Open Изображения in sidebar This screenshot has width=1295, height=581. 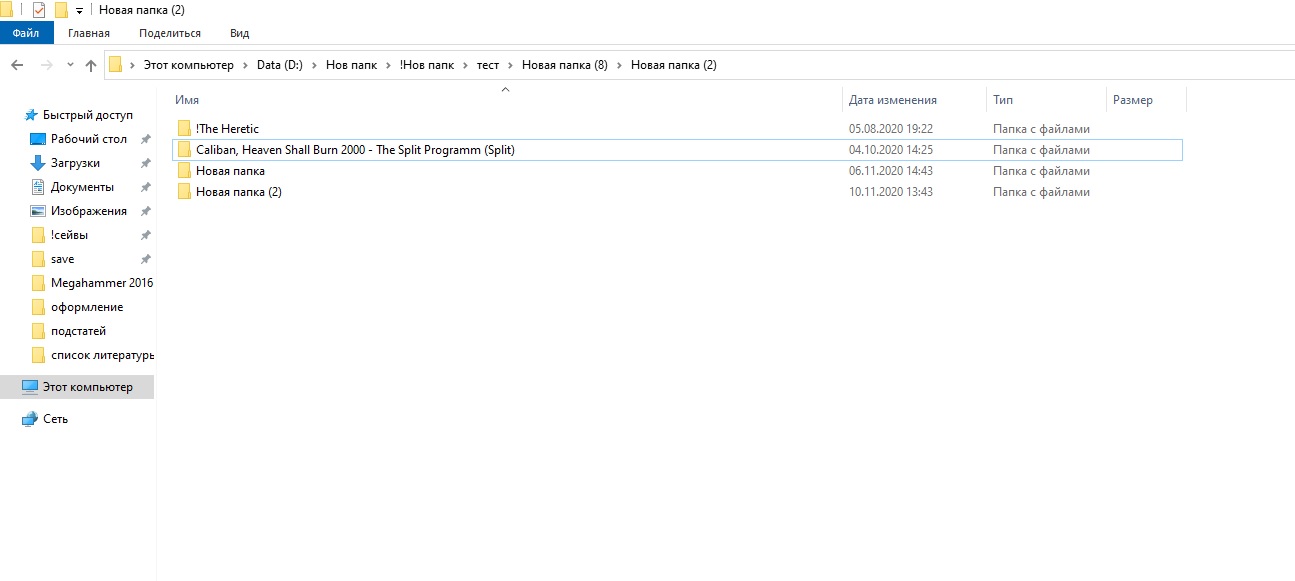point(89,211)
